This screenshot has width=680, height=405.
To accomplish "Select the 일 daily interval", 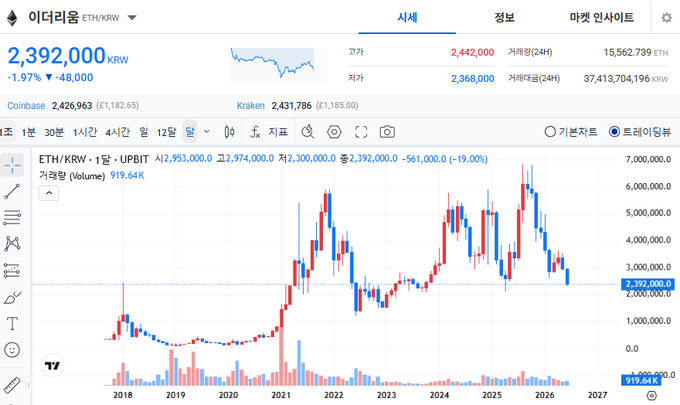I will point(144,132).
